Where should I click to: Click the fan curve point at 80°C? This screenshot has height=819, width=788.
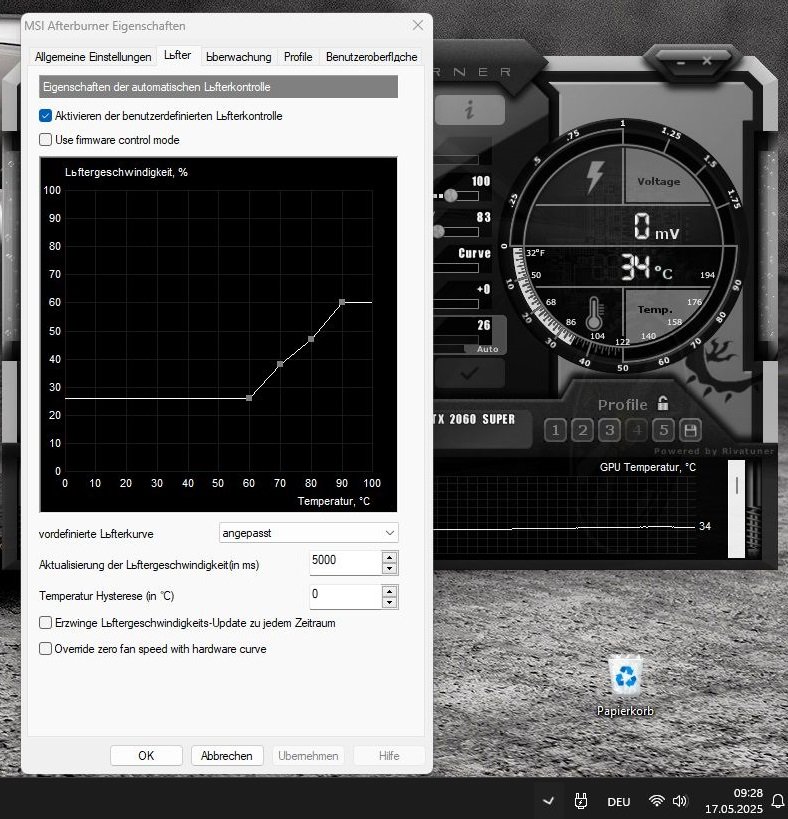[311, 339]
